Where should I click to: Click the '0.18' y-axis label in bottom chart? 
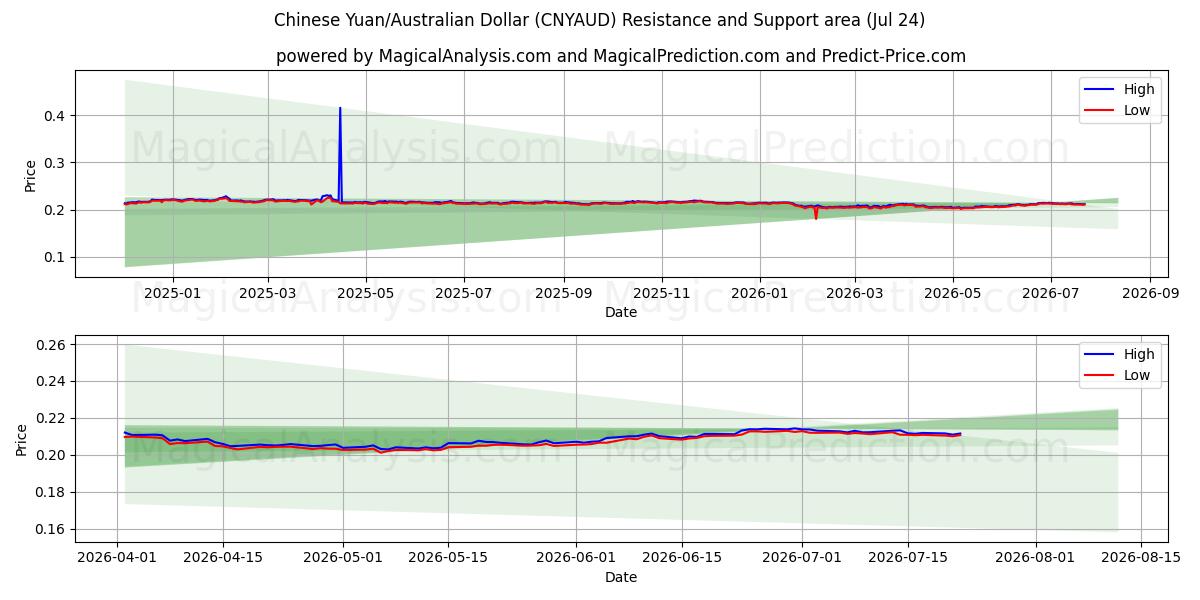click(52, 492)
